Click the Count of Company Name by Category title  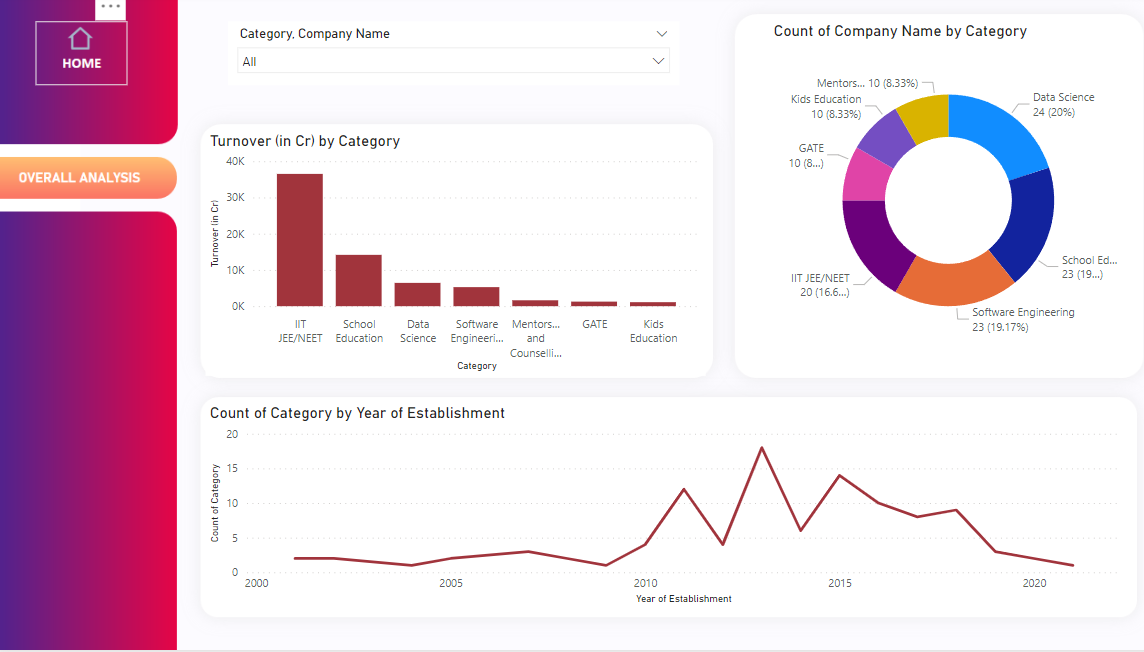(900, 31)
